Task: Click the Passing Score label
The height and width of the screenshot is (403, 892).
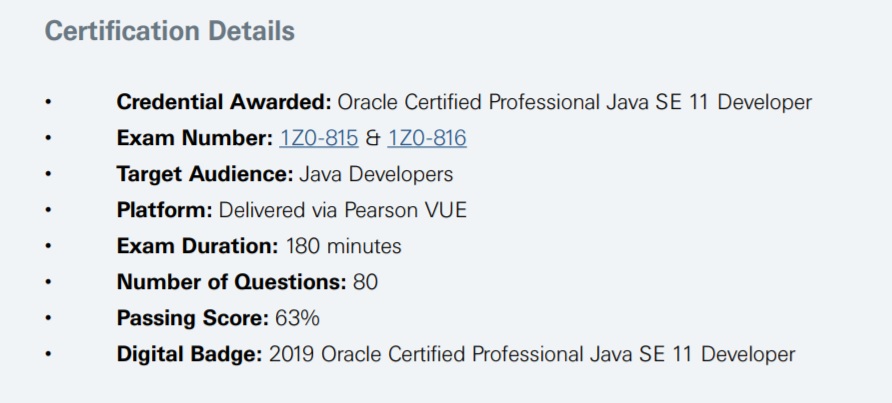Action: (x=192, y=318)
